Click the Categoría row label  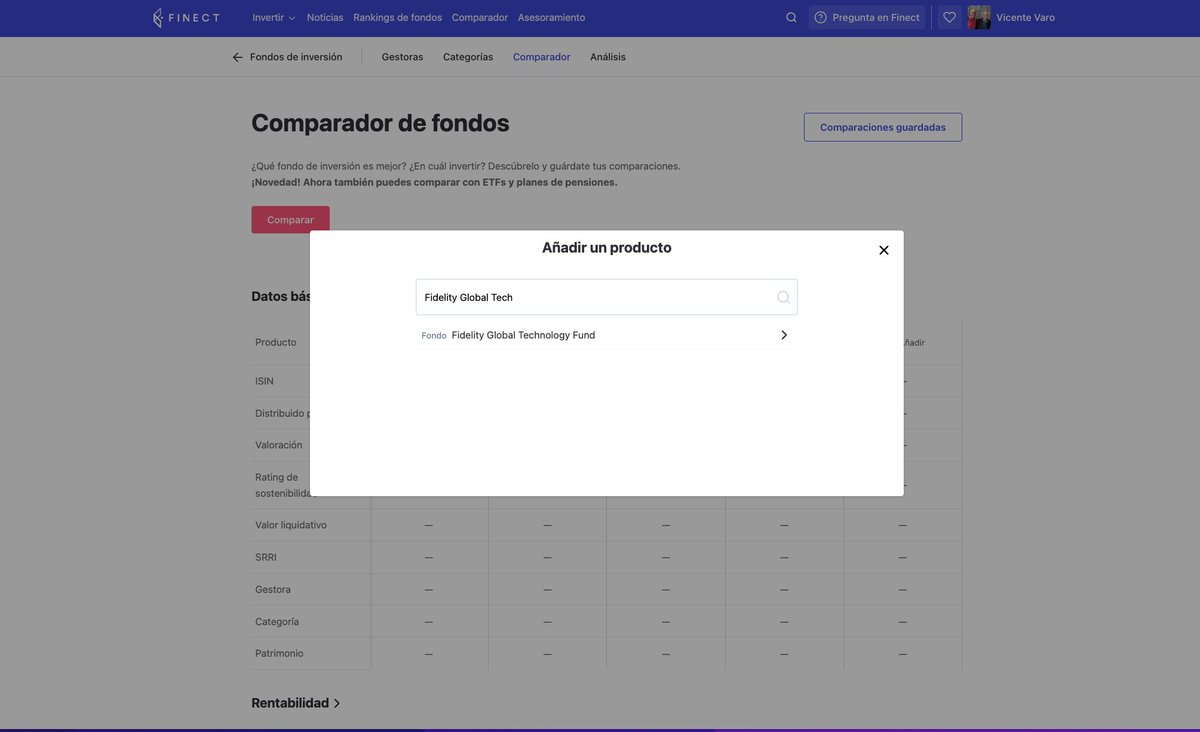click(x=277, y=621)
